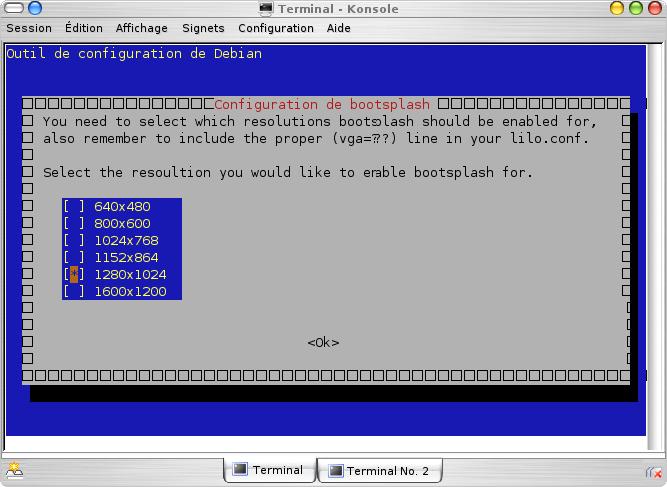Click the window menu icon in the title bar

point(12,9)
